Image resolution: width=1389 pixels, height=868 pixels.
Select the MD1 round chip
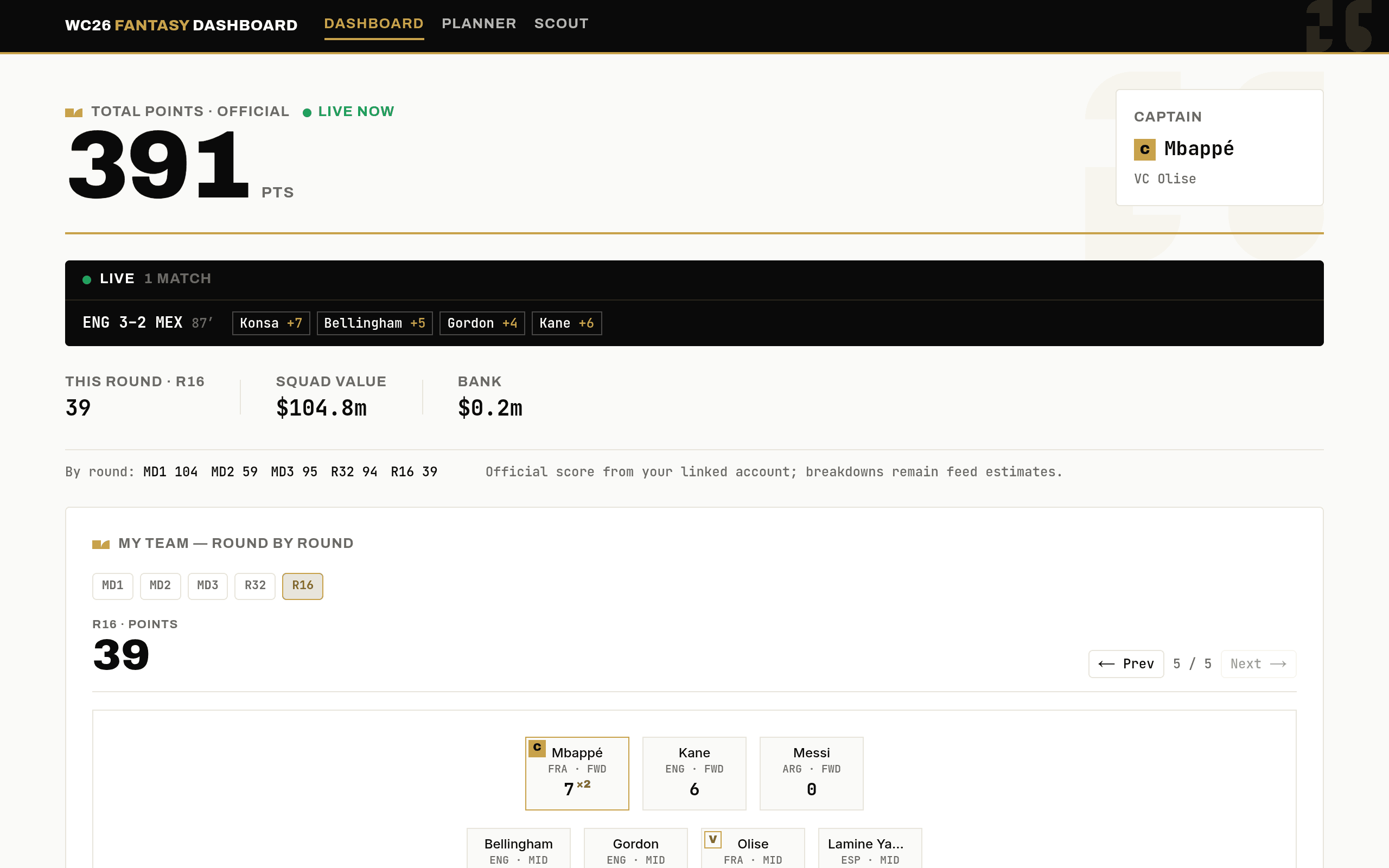coord(112,585)
